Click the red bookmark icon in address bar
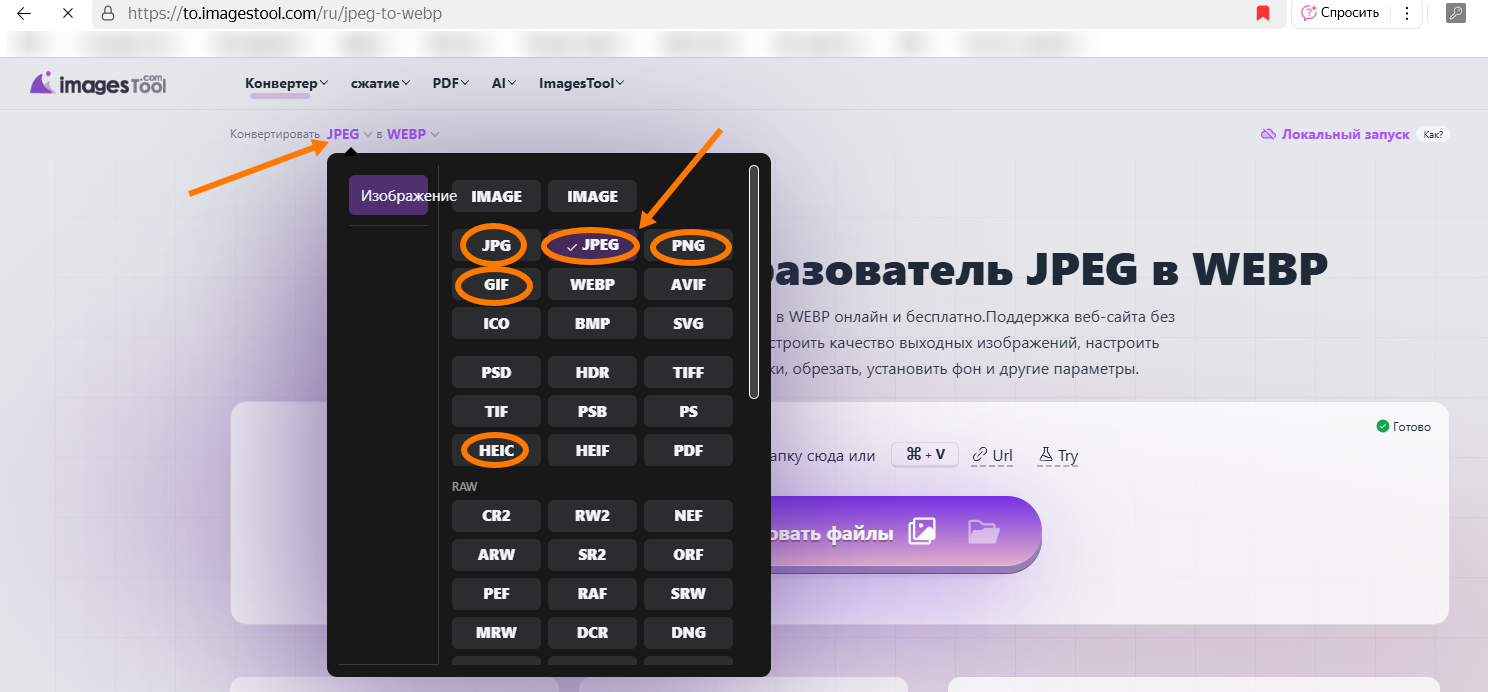The image size is (1488, 692). click(1263, 14)
